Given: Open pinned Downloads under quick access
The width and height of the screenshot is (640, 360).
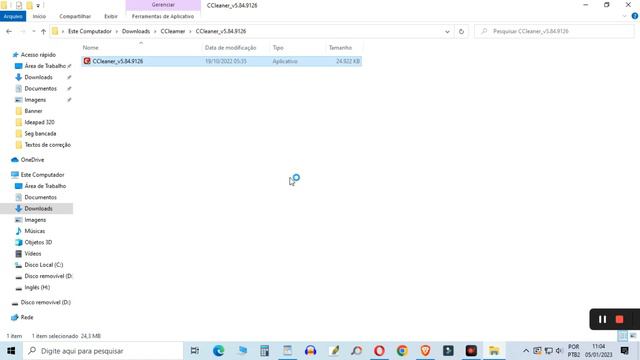Looking at the screenshot, I should pos(38,77).
